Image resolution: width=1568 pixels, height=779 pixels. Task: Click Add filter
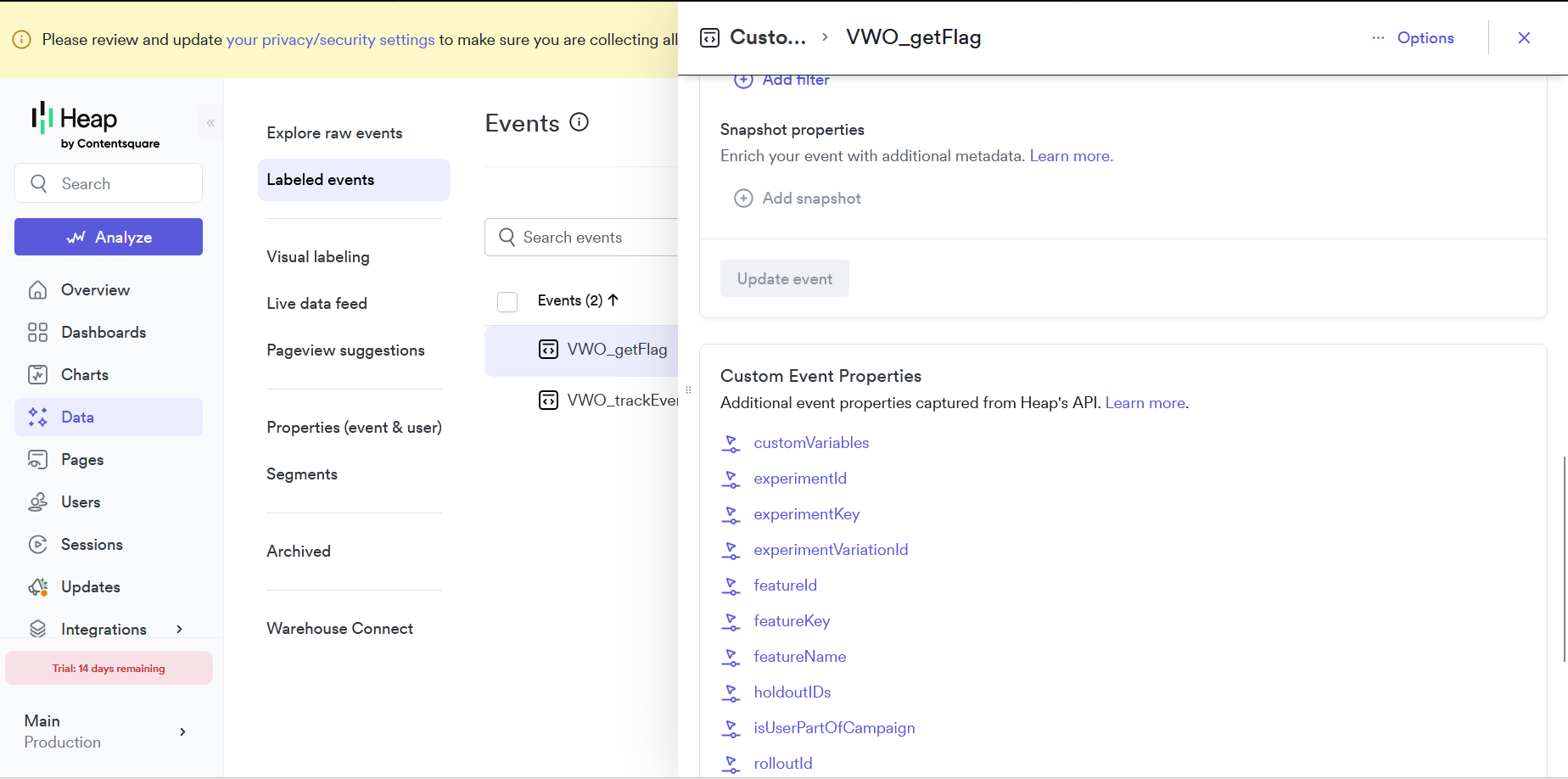click(x=781, y=80)
